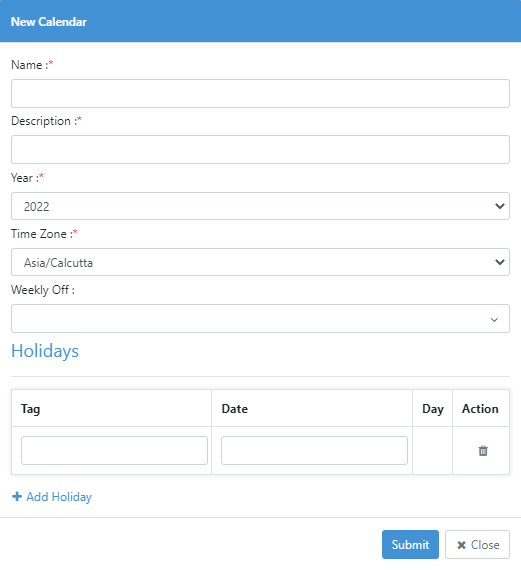521x570 pixels.
Task: Click the X icon on the Close button
Action: (x=461, y=545)
